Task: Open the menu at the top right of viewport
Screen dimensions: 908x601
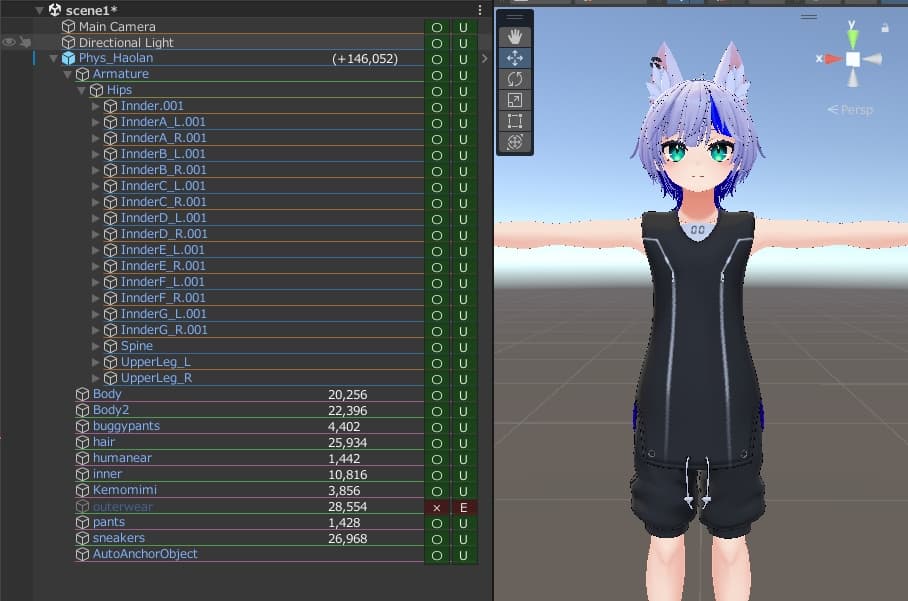Action: pos(808,17)
